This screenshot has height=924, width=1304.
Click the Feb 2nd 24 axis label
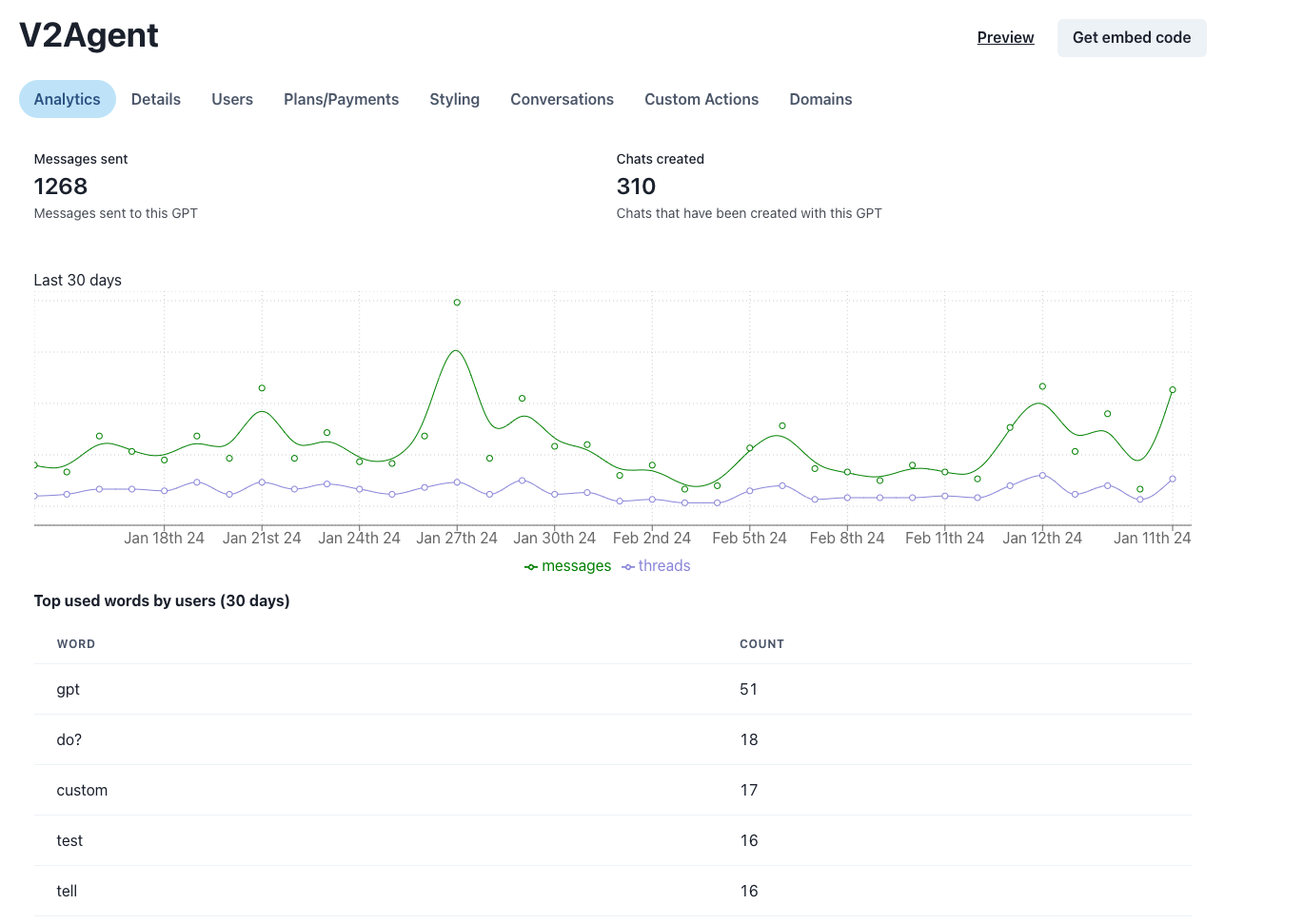(x=652, y=538)
